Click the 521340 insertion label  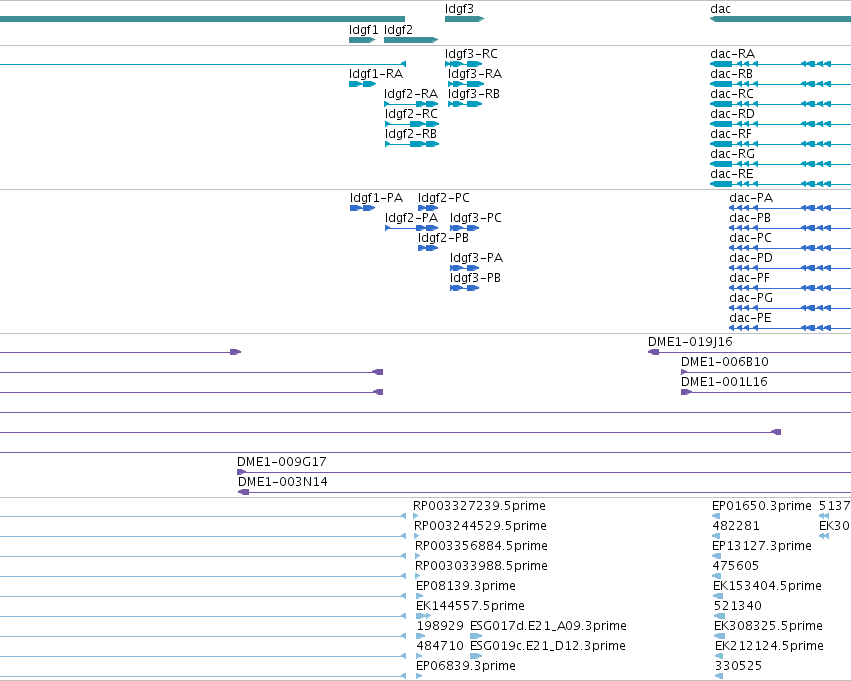click(738, 607)
